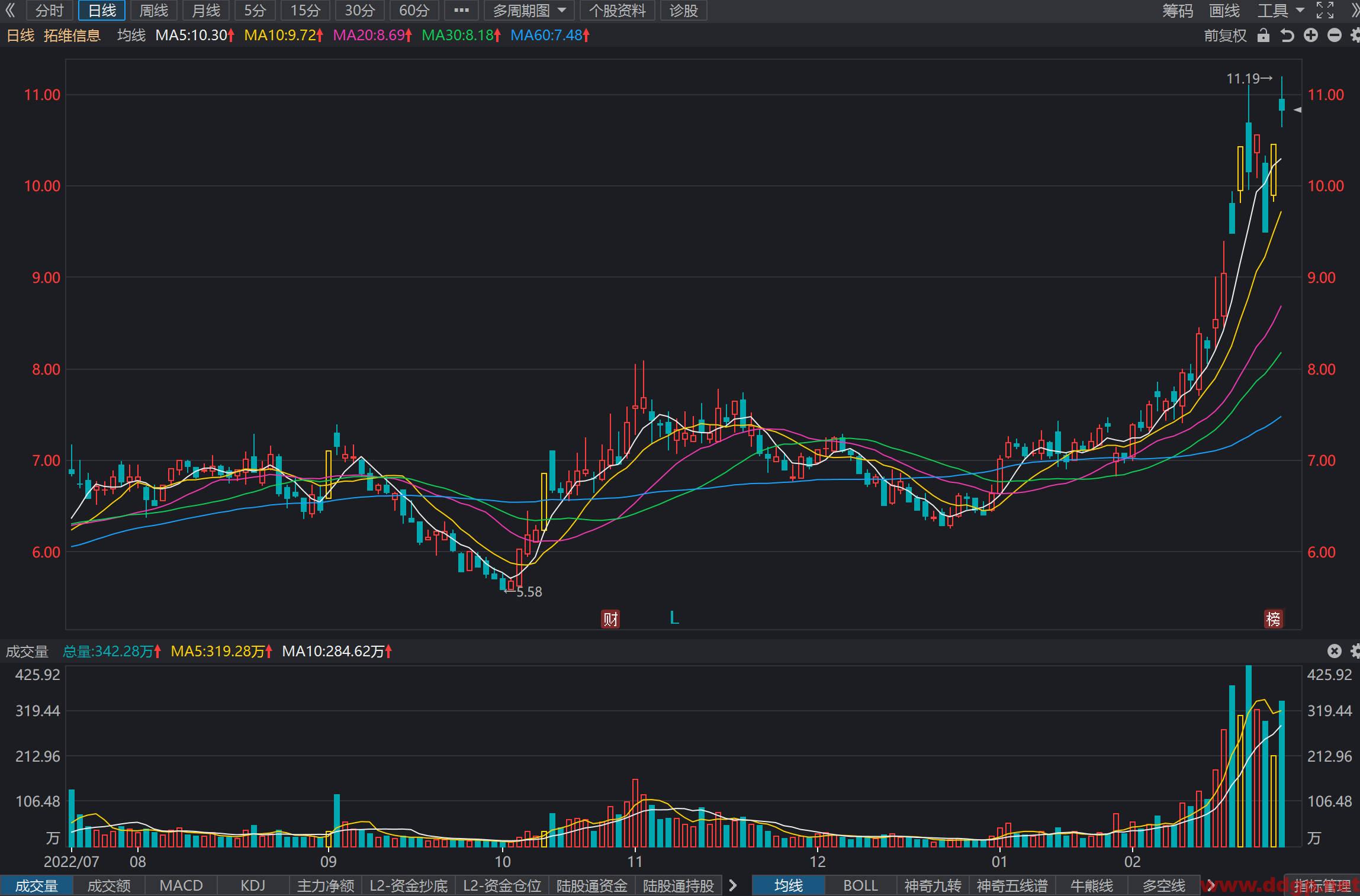Select MACD indicator tab

pos(181,886)
